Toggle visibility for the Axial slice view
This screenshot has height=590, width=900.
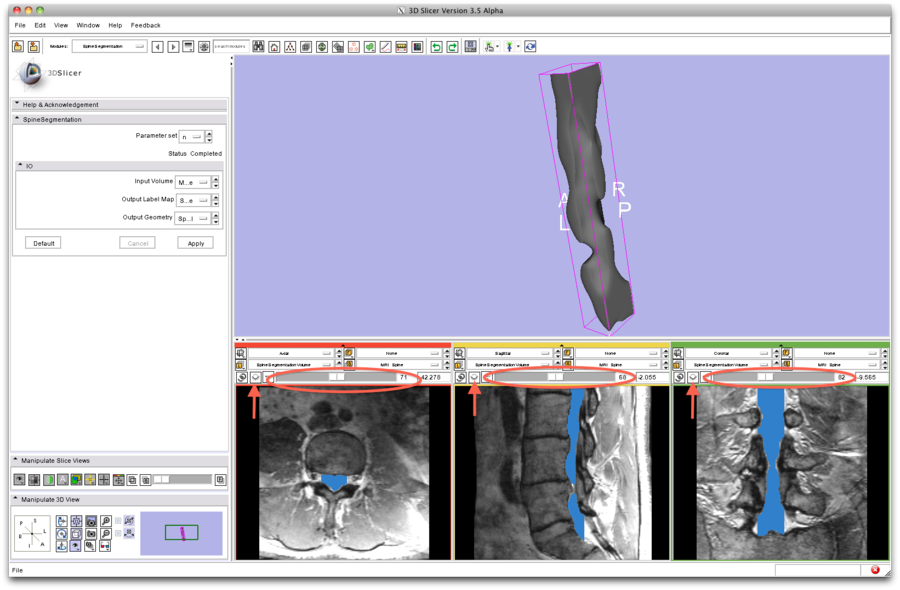pos(255,377)
